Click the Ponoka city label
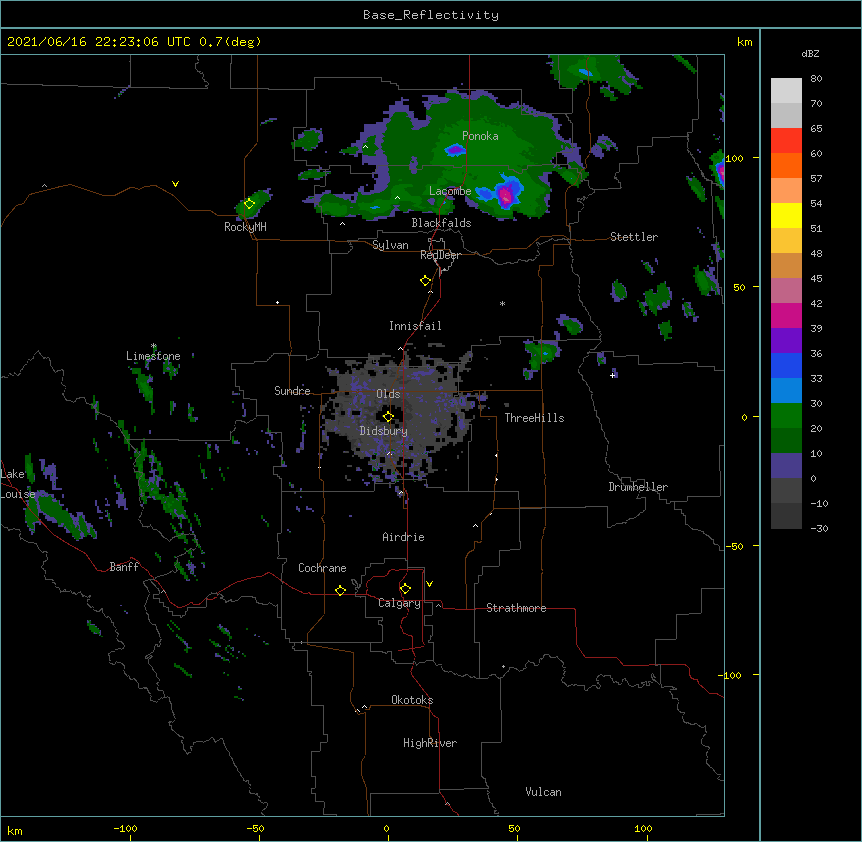The height and width of the screenshot is (842, 862). point(480,136)
